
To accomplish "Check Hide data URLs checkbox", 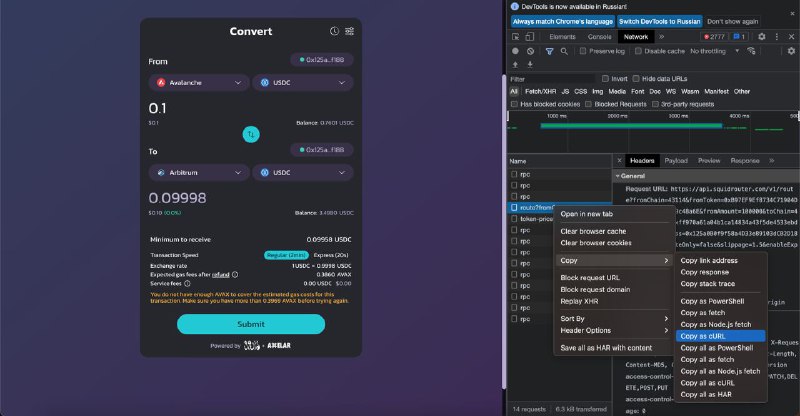I will pos(636,79).
